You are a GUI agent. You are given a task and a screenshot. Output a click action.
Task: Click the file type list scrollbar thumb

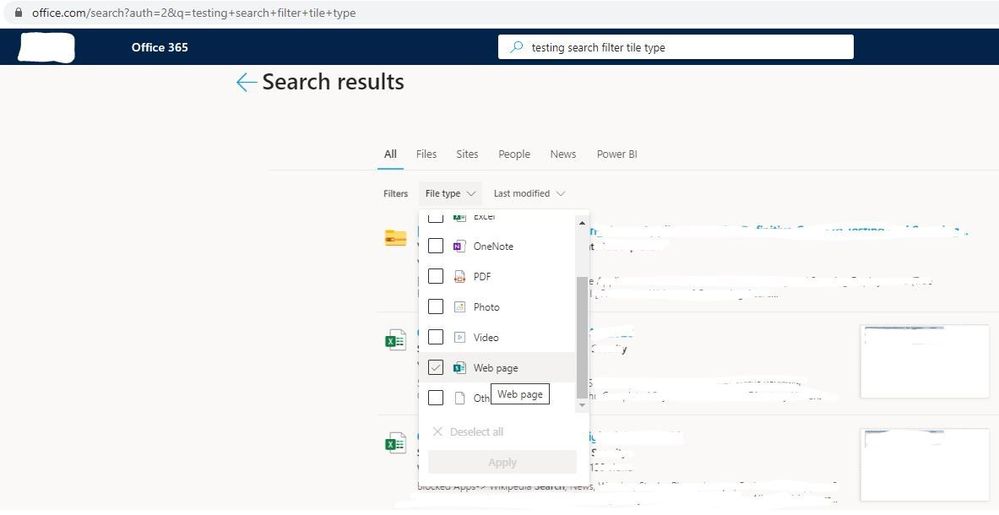click(x=582, y=338)
